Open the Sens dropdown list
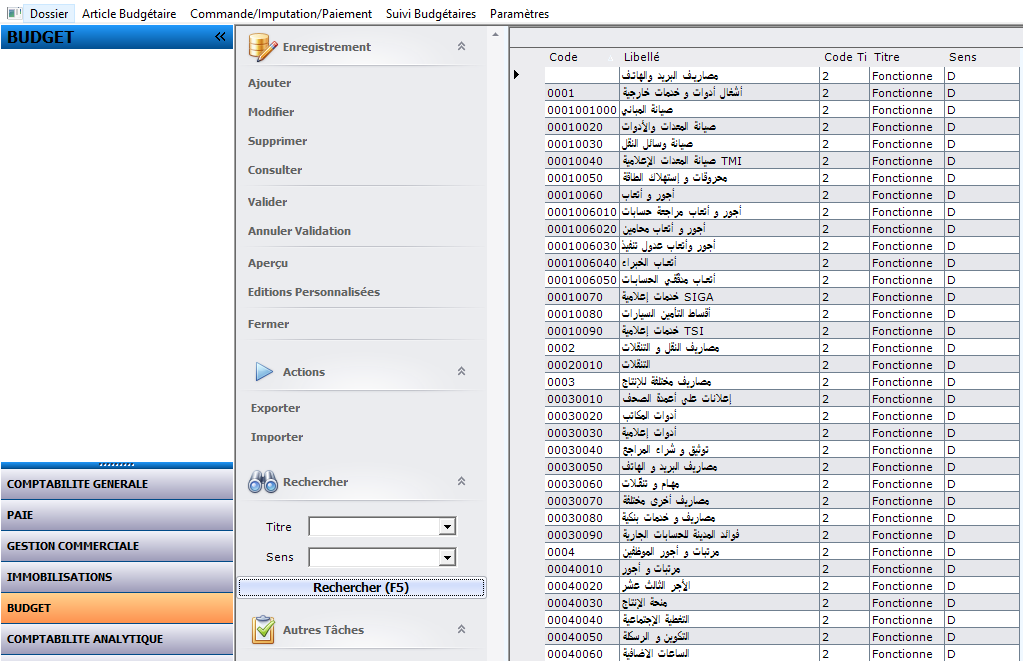1023x661 pixels. tap(447, 558)
